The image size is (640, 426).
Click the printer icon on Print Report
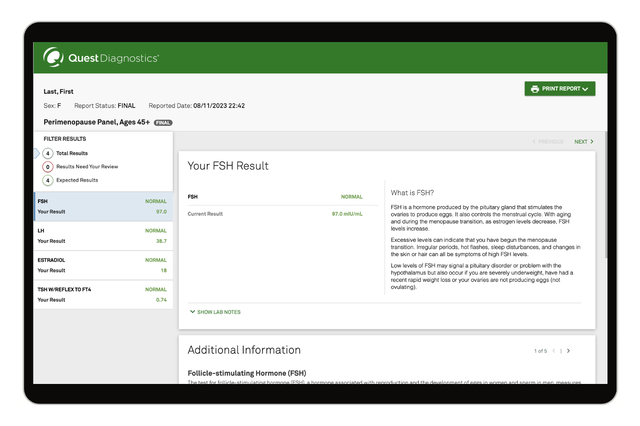tap(535, 89)
